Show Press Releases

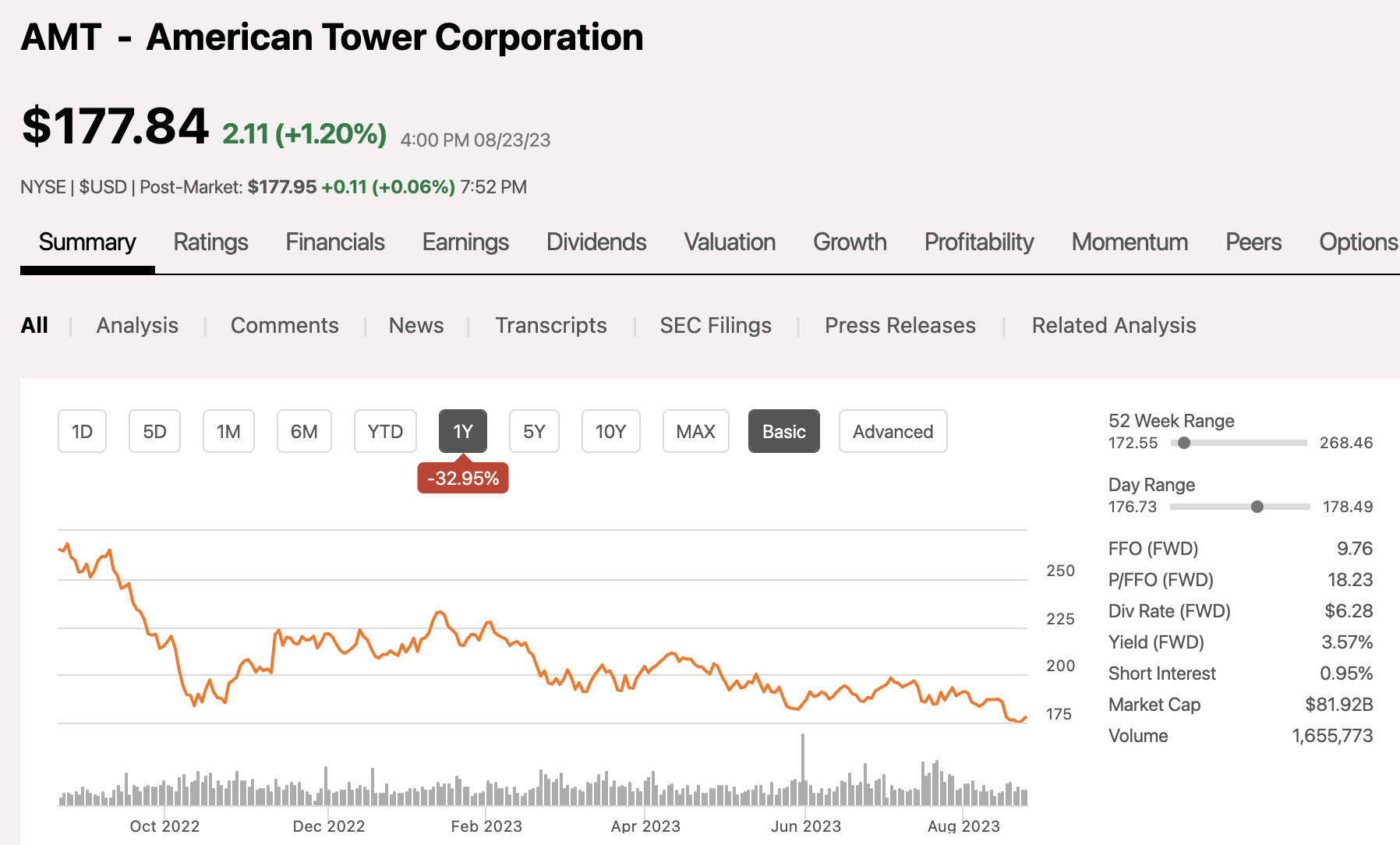click(900, 325)
